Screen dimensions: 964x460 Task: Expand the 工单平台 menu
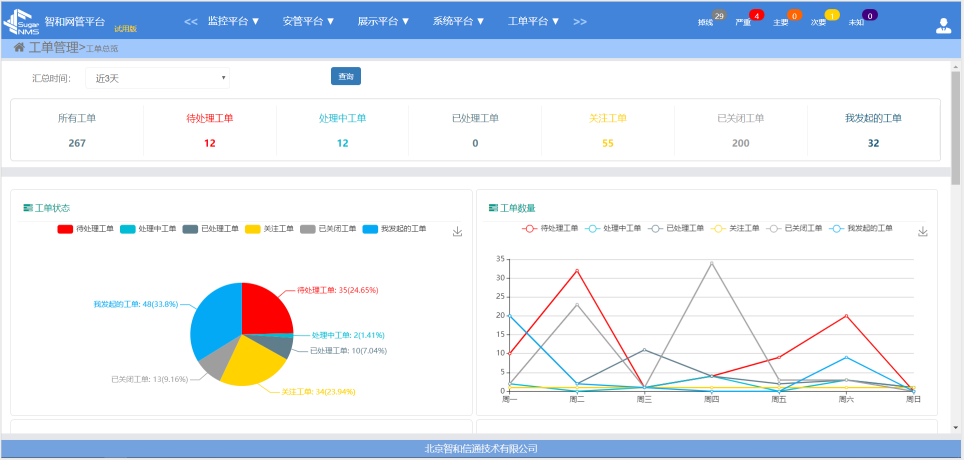[534, 21]
